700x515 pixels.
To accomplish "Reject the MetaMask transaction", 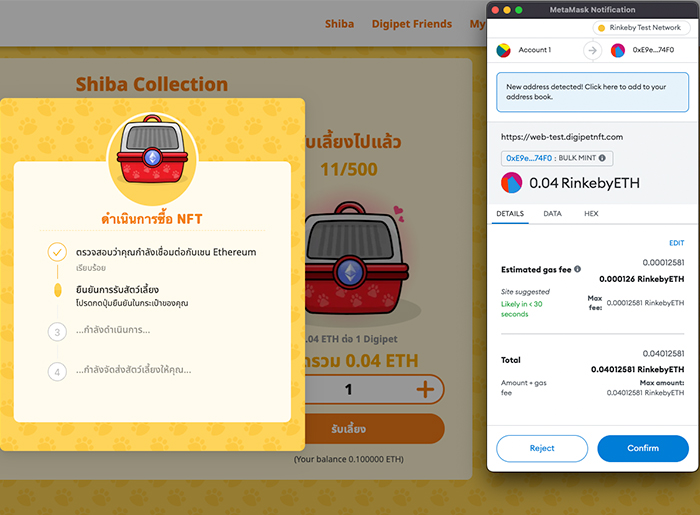I will (x=542, y=448).
